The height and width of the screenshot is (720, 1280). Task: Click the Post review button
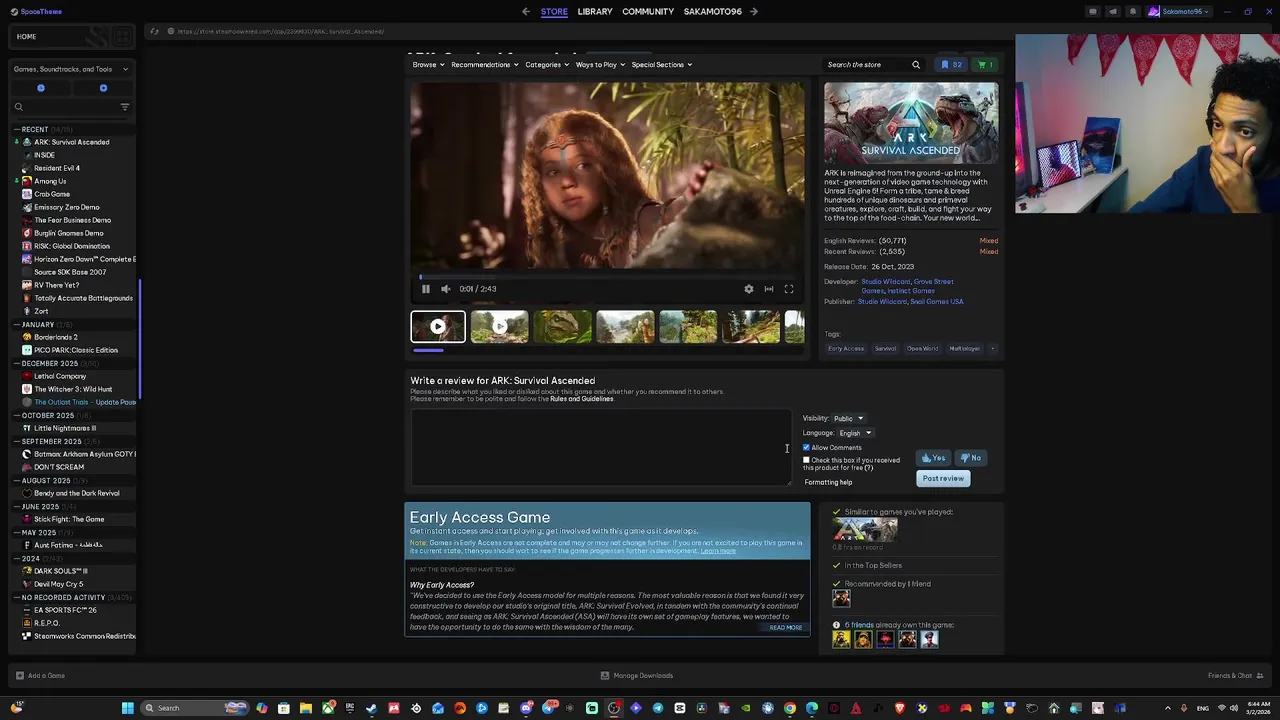[x=943, y=479]
